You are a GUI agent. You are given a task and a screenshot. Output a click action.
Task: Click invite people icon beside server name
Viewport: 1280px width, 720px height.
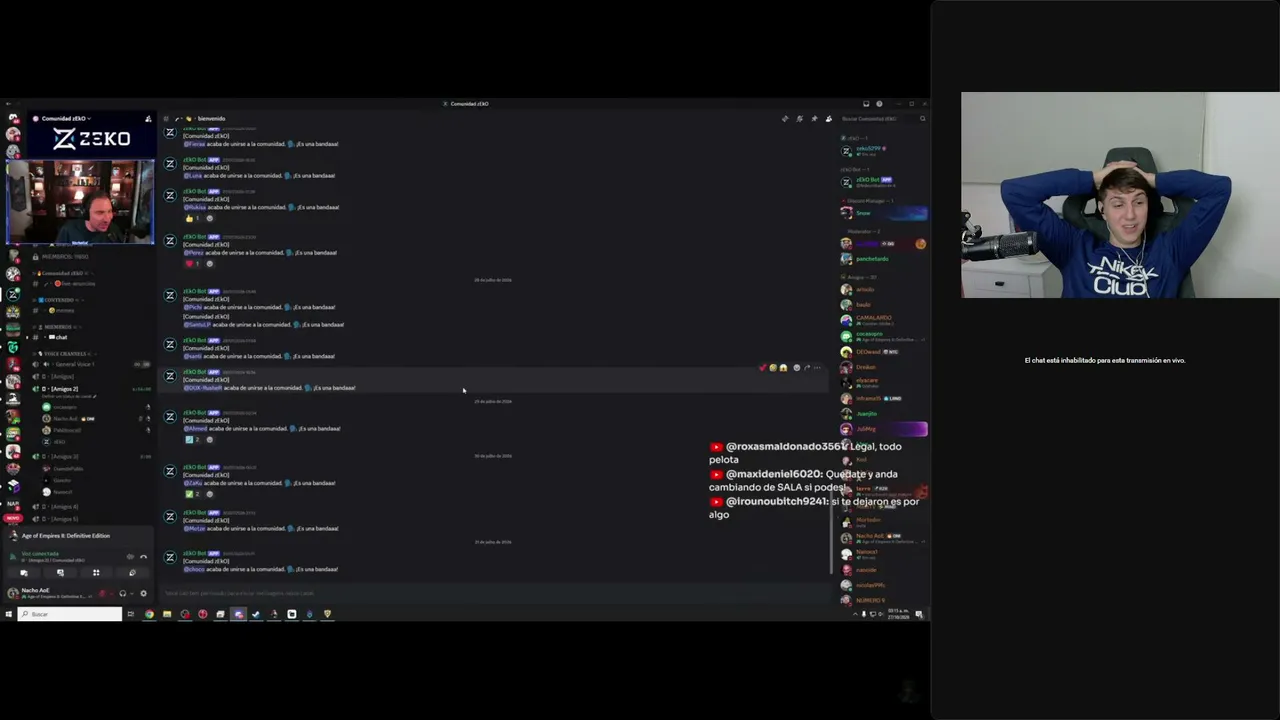pos(148,119)
